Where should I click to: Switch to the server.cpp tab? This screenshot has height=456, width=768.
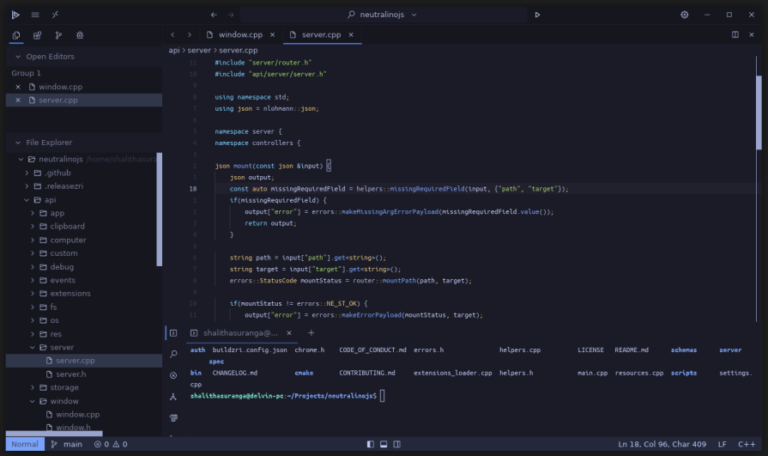[x=321, y=35]
